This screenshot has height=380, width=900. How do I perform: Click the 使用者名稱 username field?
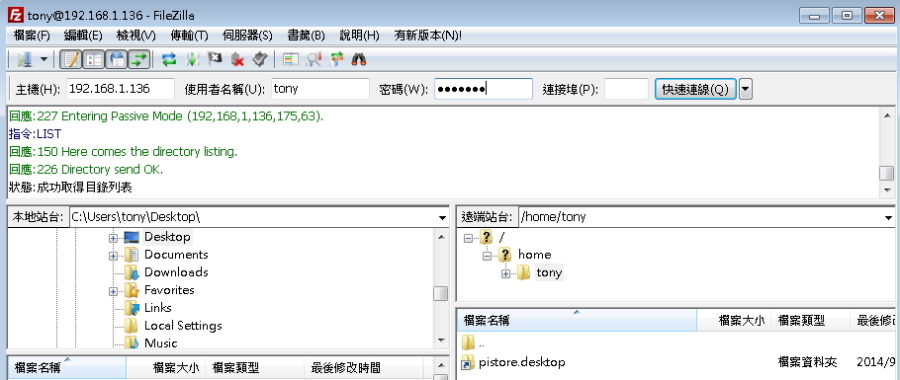[x=320, y=89]
